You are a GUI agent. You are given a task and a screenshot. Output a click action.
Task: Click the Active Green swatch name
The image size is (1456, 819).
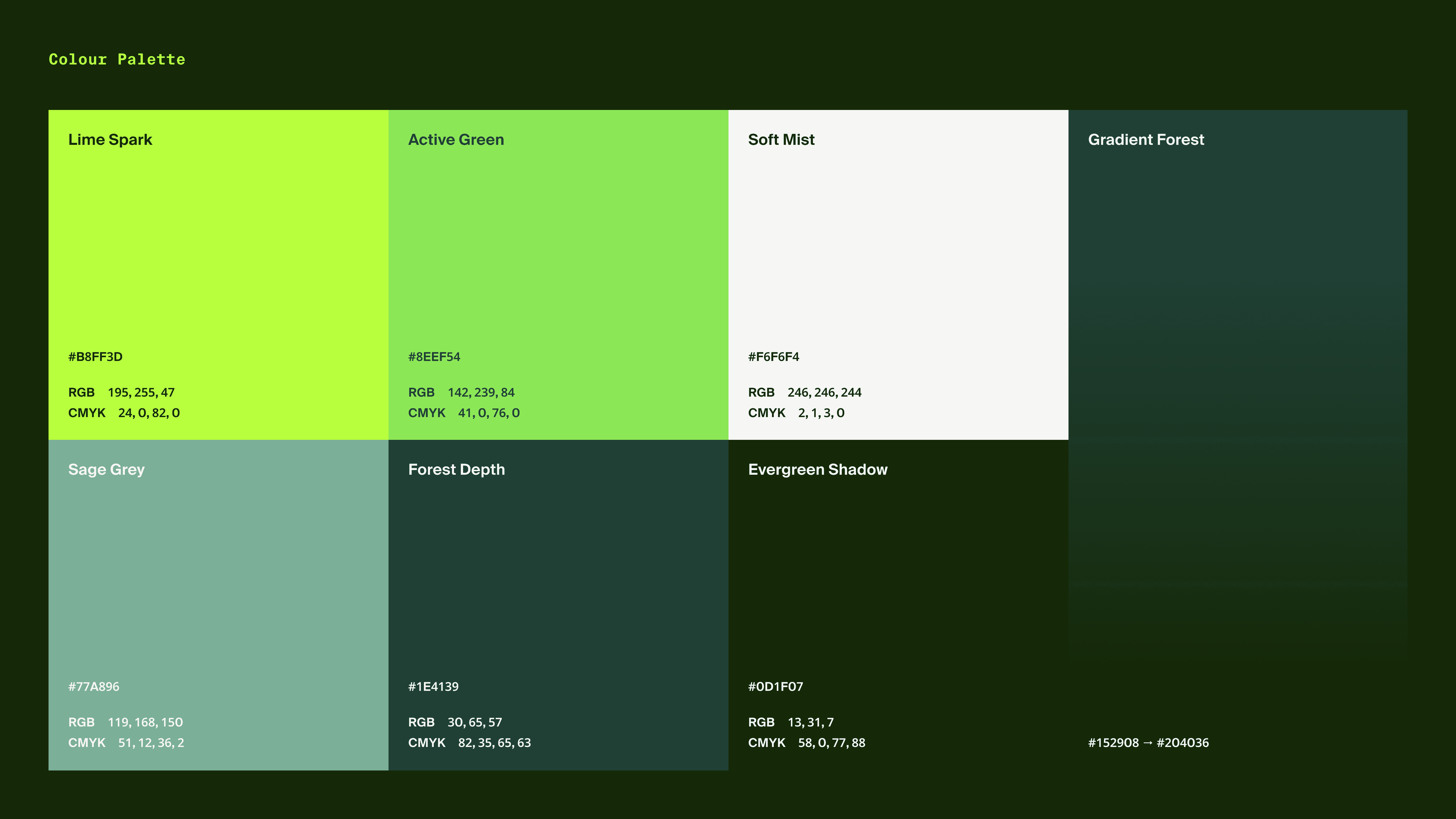[x=456, y=140]
